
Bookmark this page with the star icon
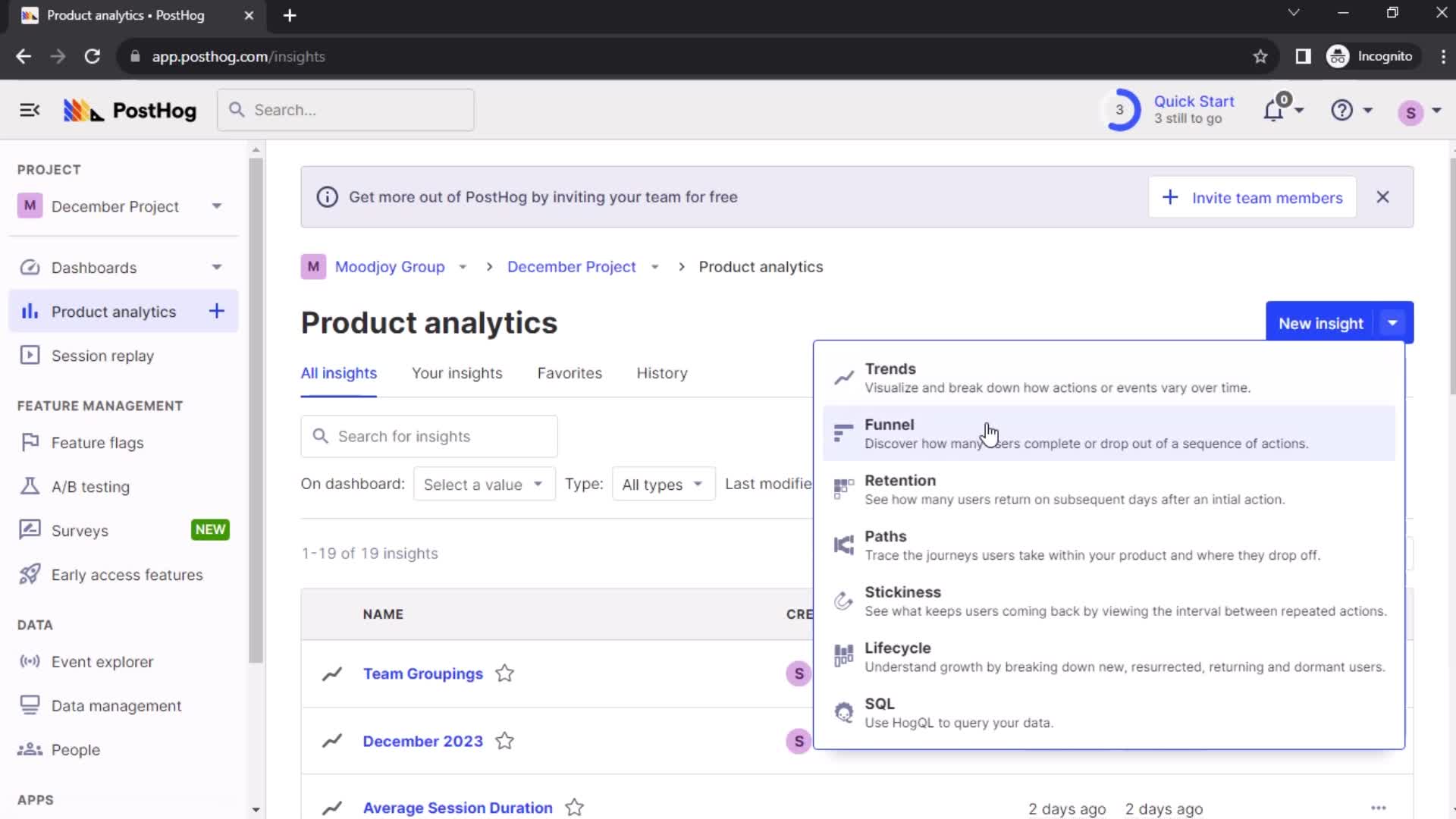tap(1260, 57)
